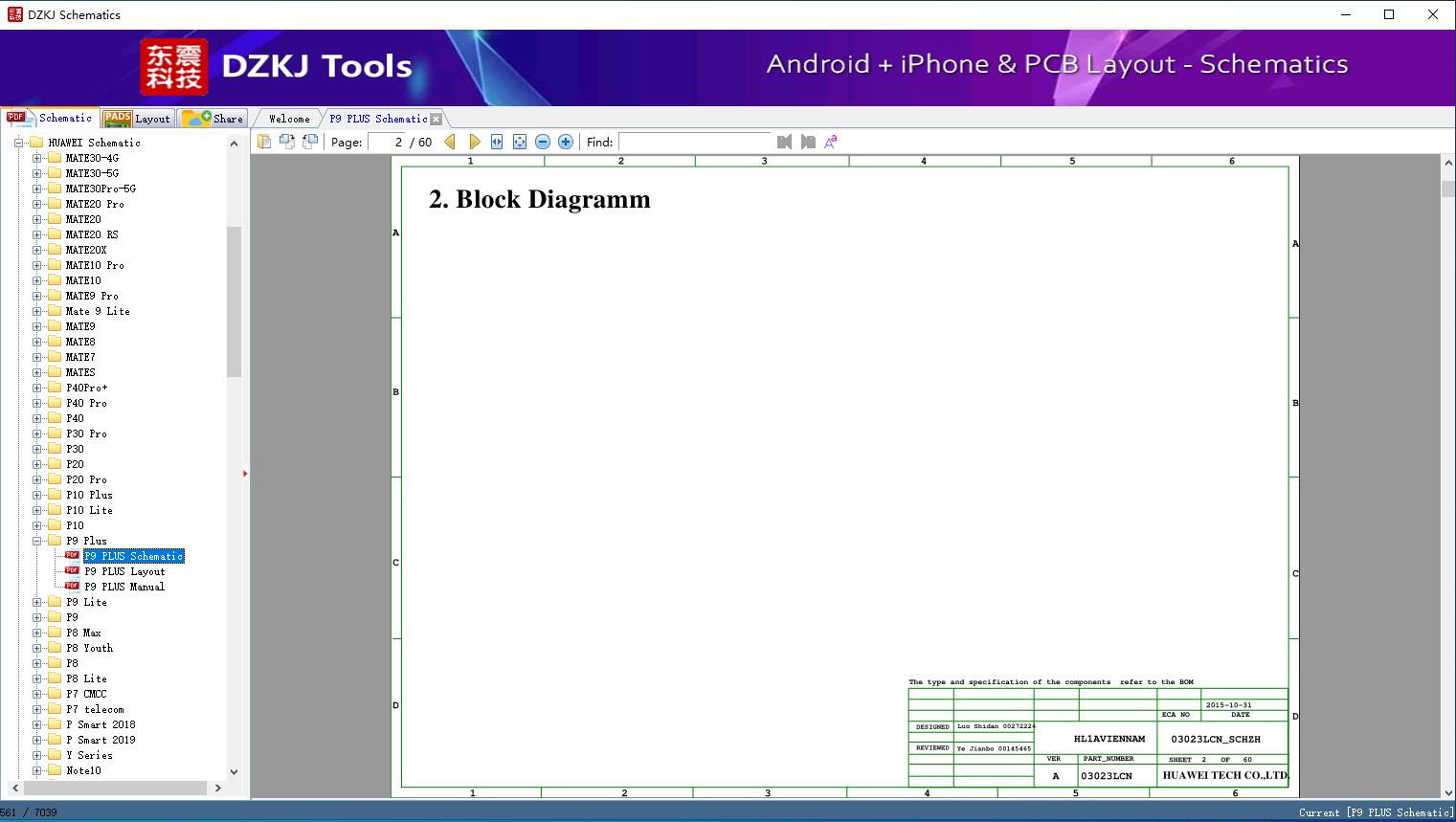Expand the P40Pro+ folder
The width and height of the screenshot is (1456, 822).
point(36,388)
